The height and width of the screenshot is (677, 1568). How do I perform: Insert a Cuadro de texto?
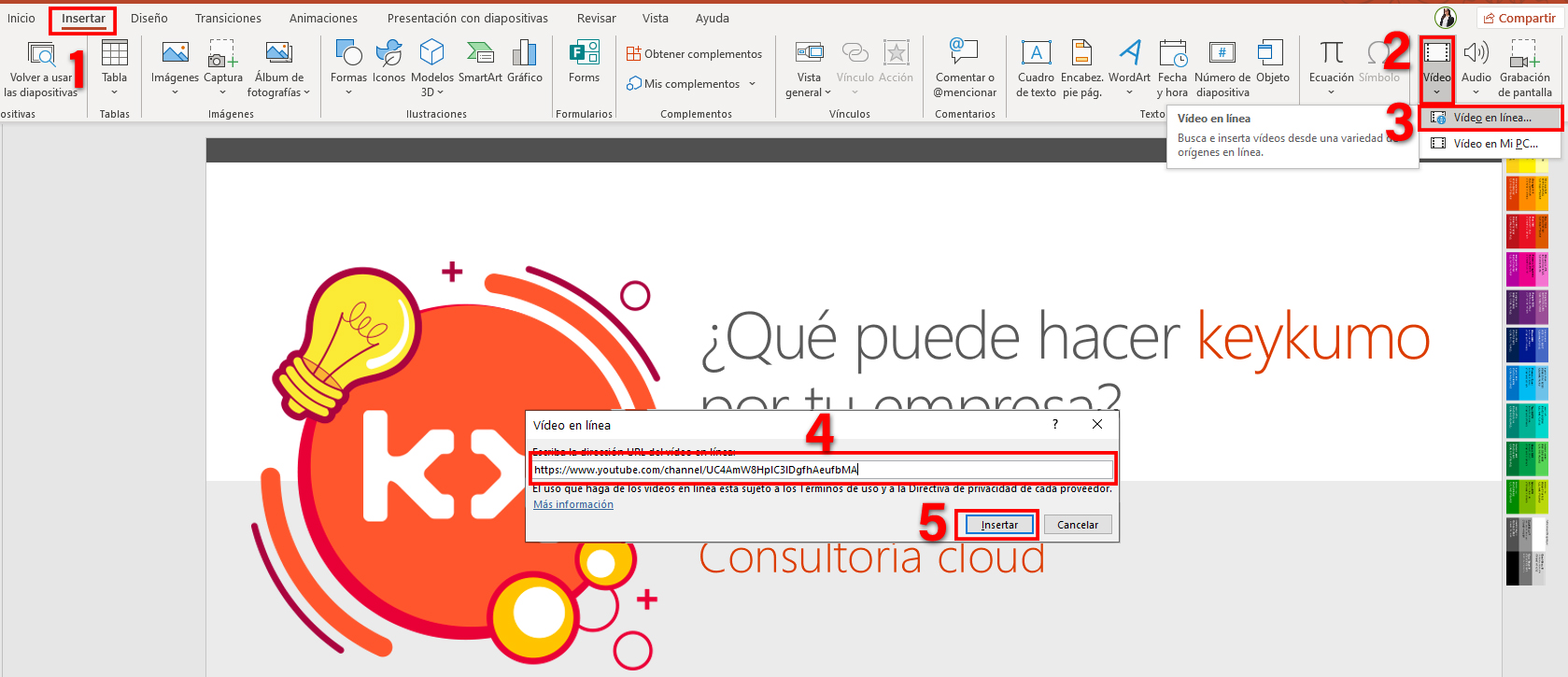click(1036, 67)
